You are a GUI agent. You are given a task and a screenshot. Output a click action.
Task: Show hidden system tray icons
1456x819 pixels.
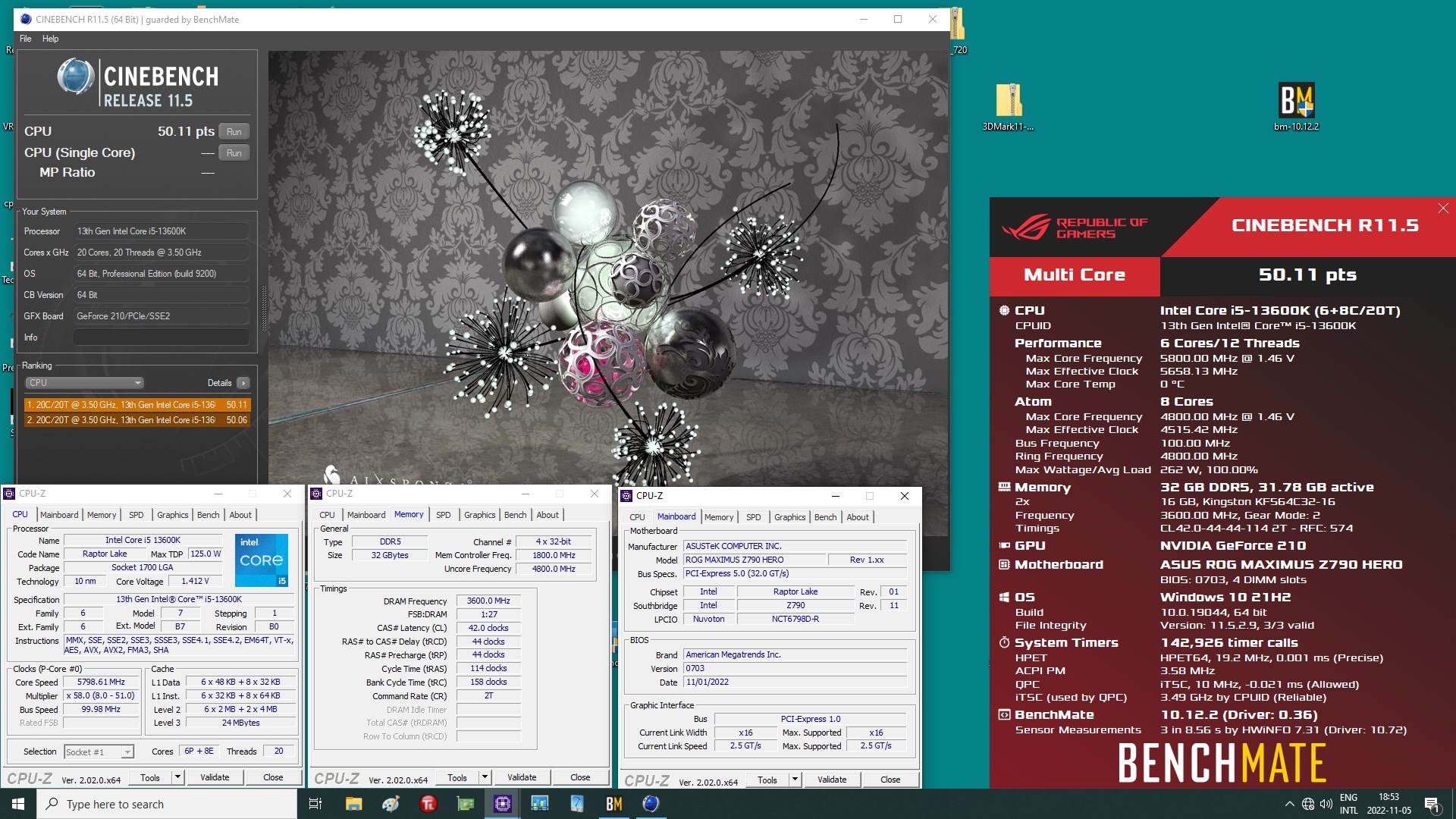point(1289,804)
